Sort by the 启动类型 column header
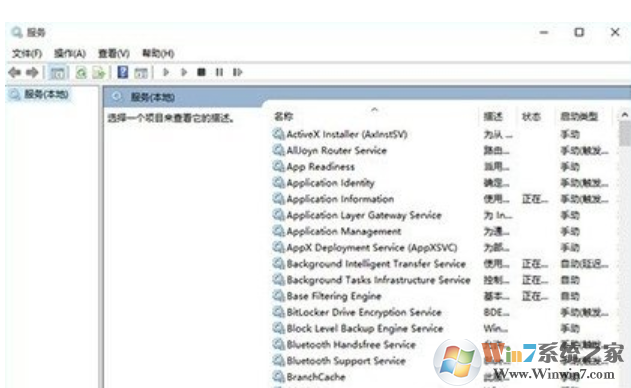The image size is (631, 388). coord(579,117)
